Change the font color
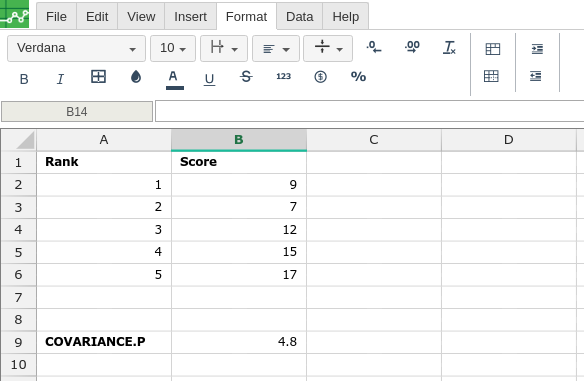Image resolution: width=584 pixels, height=381 pixels. click(175, 79)
